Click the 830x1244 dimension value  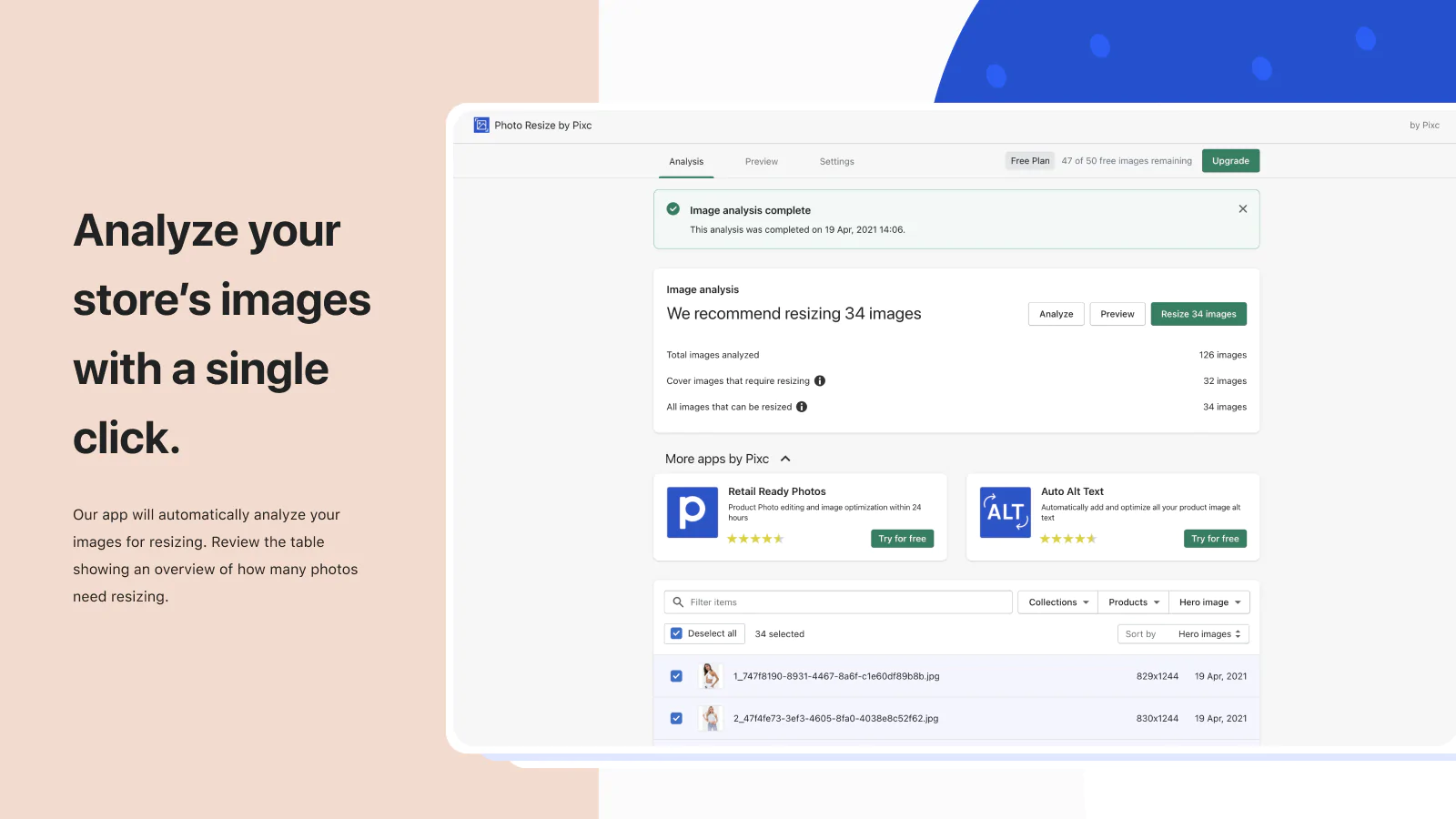(1158, 718)
